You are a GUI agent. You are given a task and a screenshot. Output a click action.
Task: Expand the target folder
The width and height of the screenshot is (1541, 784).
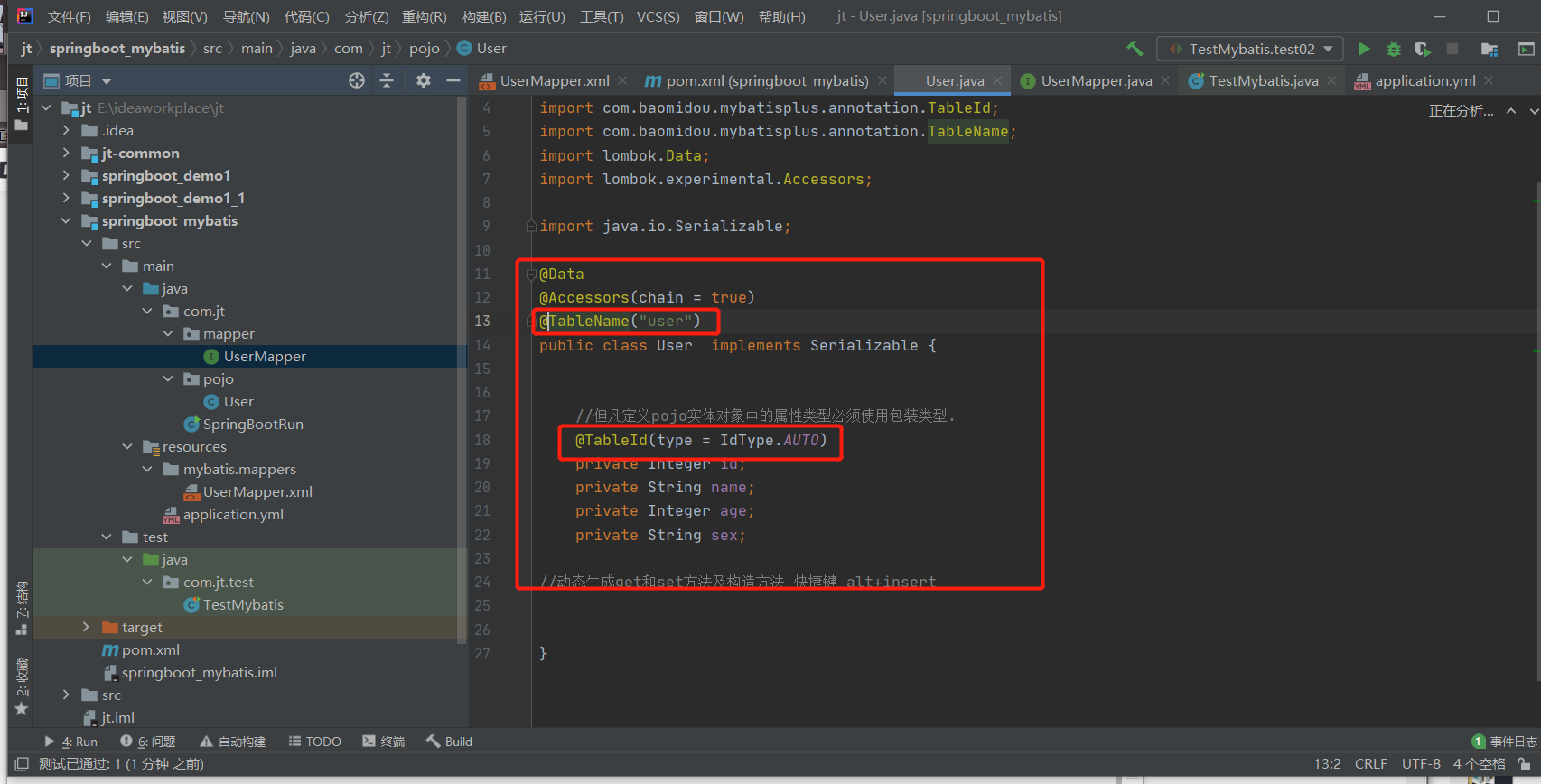[87, 627]
